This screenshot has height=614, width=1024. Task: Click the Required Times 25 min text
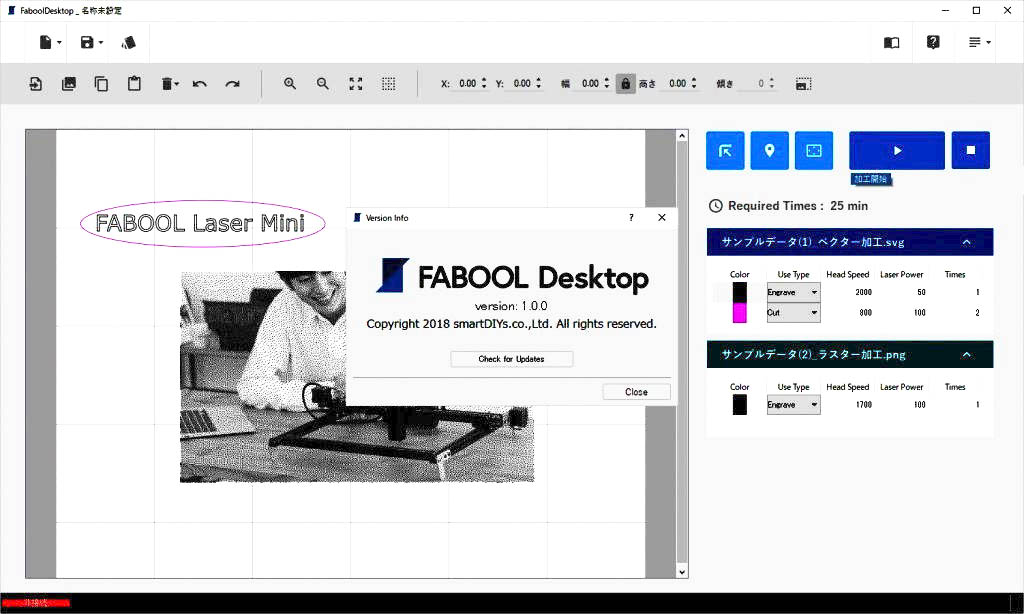tap(798, 206)
